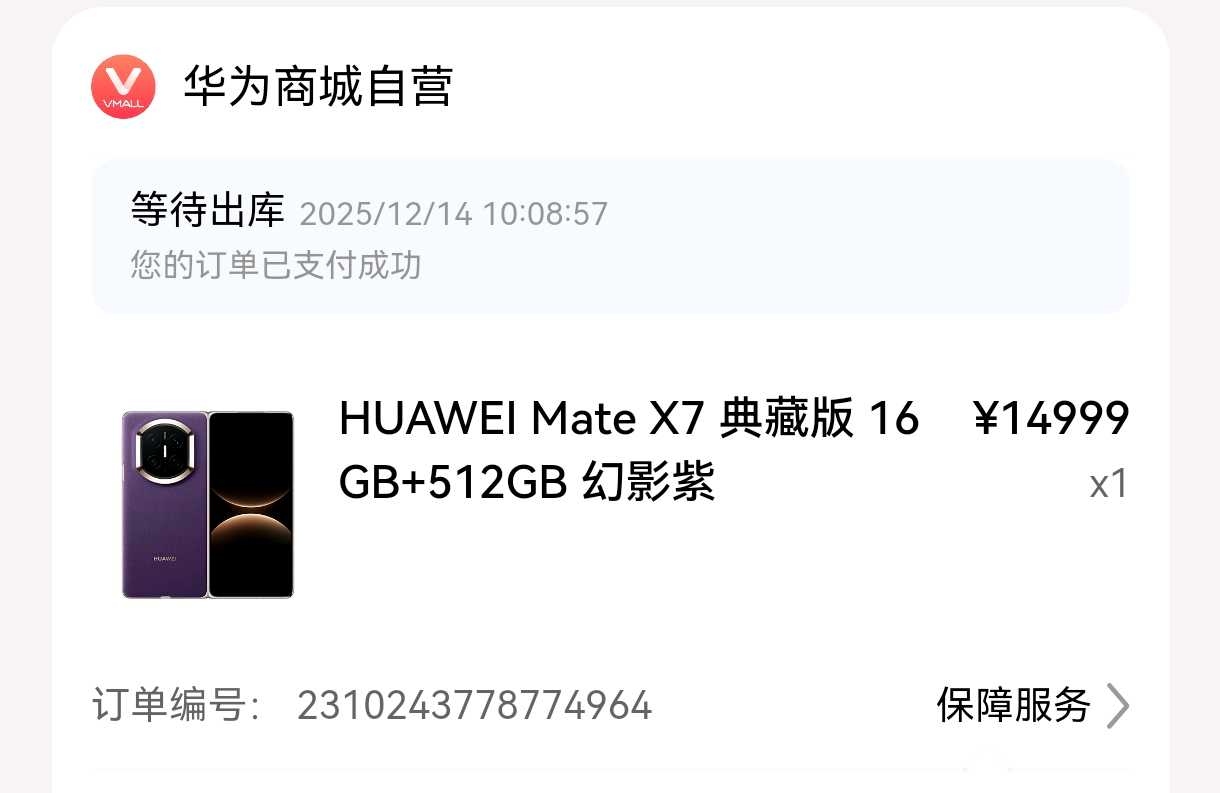Select order number 2310243778774964
This screenshot has width=1220, height=793.
[x=475, y=706]
